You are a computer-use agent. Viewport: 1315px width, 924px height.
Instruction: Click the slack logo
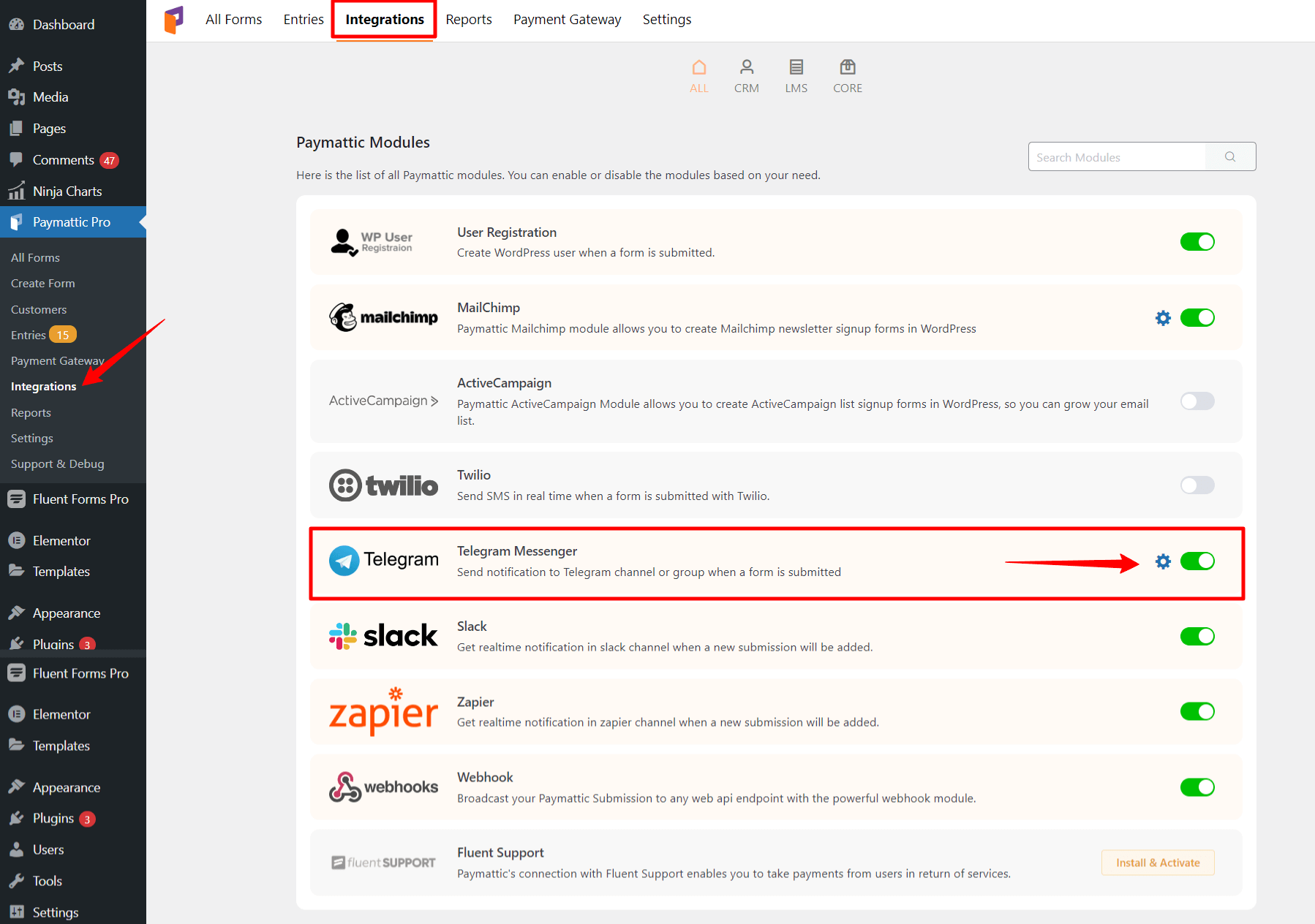click(383, 636)
